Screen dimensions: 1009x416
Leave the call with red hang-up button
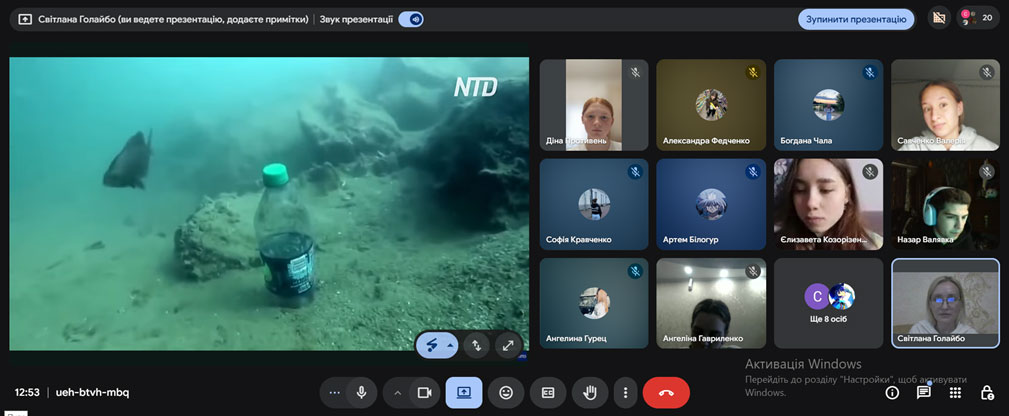click(x=666, y=393)
